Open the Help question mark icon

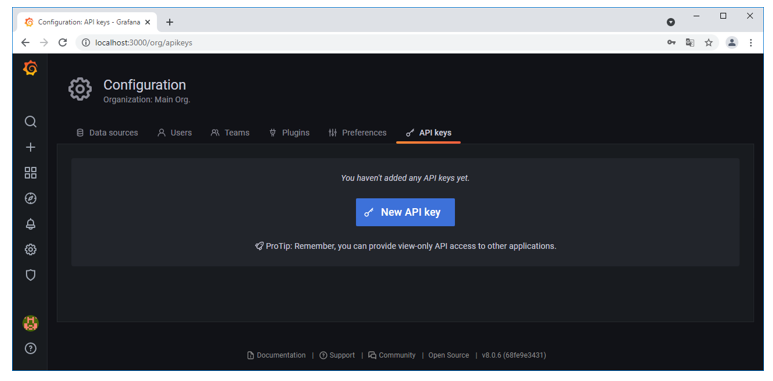coord(31,348)
